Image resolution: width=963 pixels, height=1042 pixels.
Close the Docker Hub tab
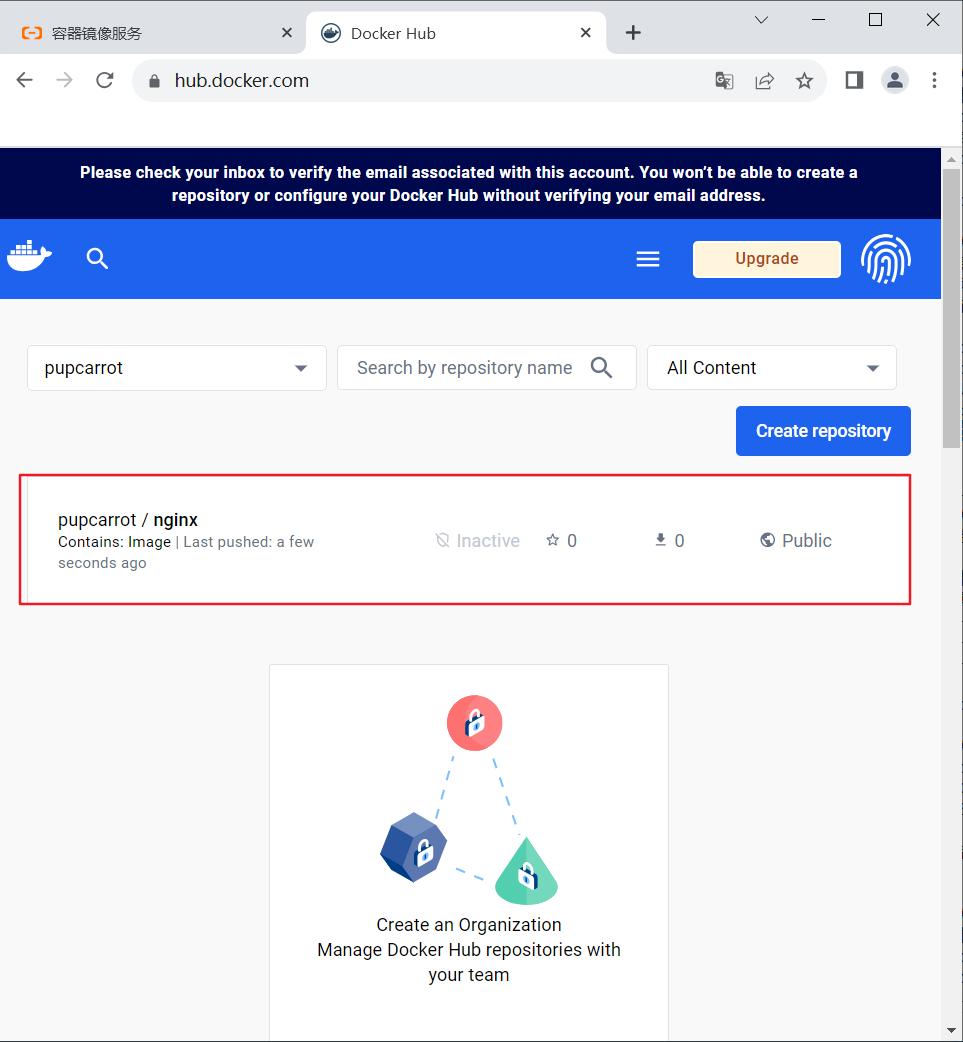click(x=586, y=33)
